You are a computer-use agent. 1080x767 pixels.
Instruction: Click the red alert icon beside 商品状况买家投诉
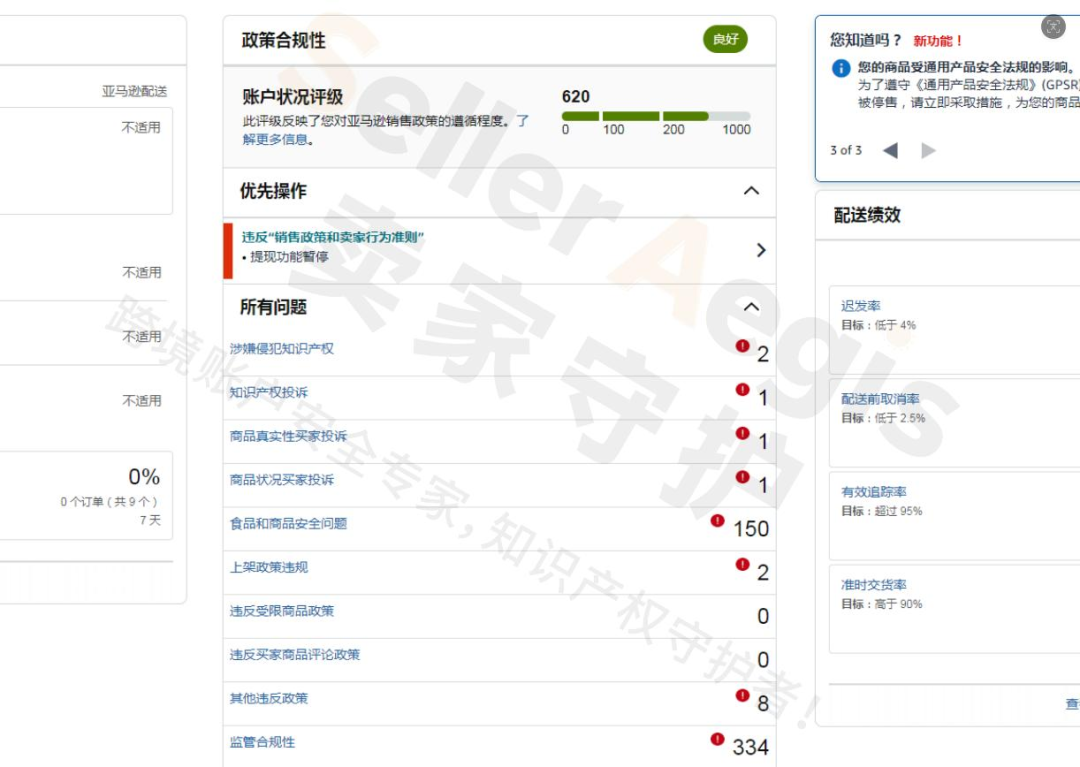pos(742,476)
